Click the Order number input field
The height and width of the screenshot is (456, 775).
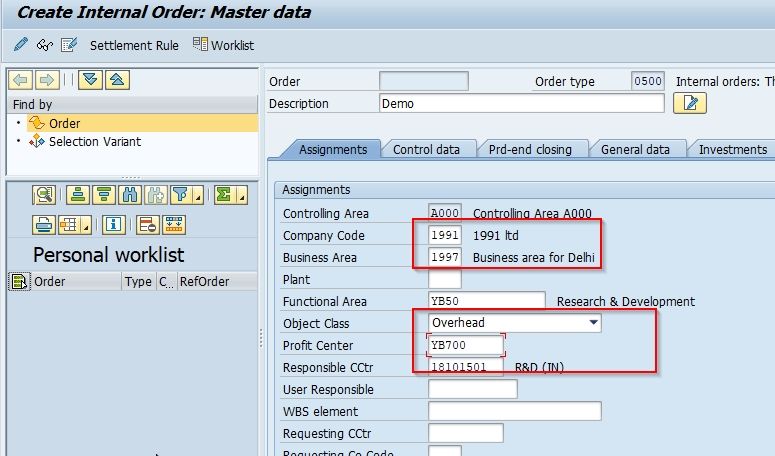(x=424, y=81)
